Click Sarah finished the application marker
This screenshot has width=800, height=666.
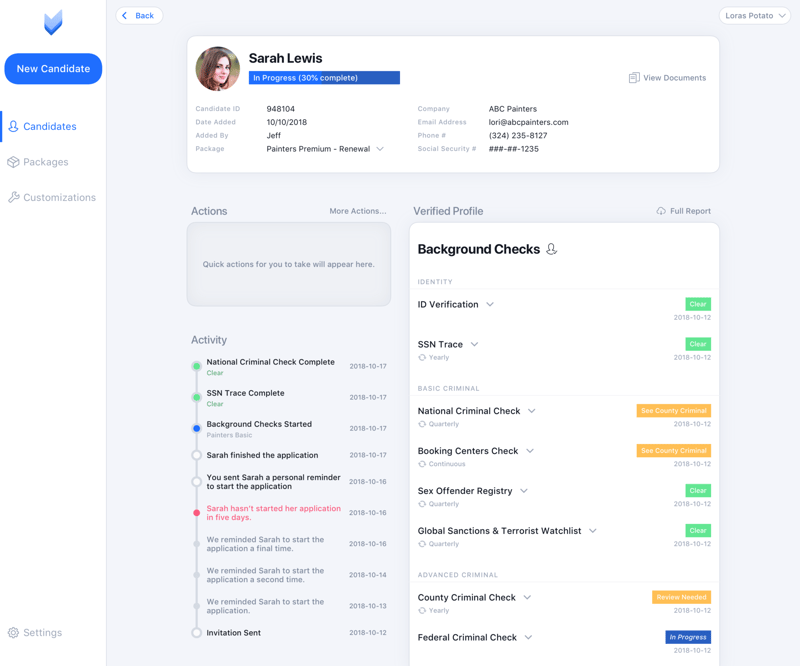click(x=196, y=455)
